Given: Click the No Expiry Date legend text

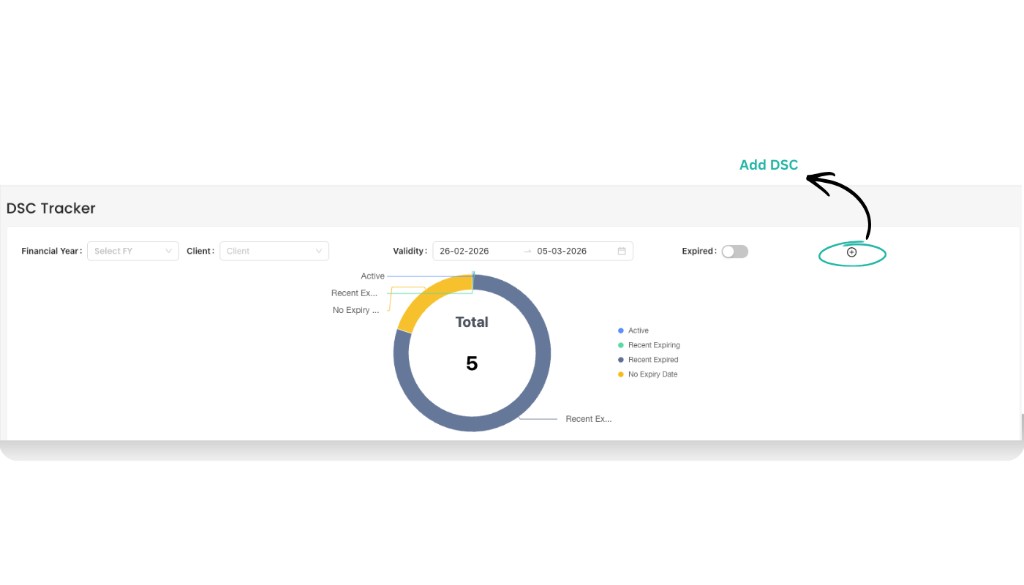Looking at the screenshot, I should 653,374.
